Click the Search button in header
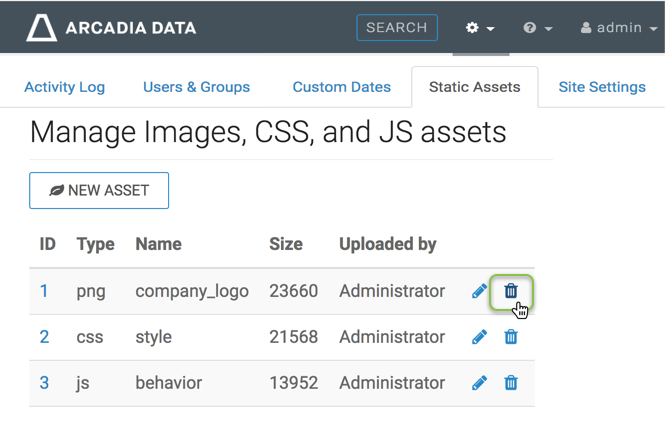The image size is (665, 422). (x=397, y=28)
